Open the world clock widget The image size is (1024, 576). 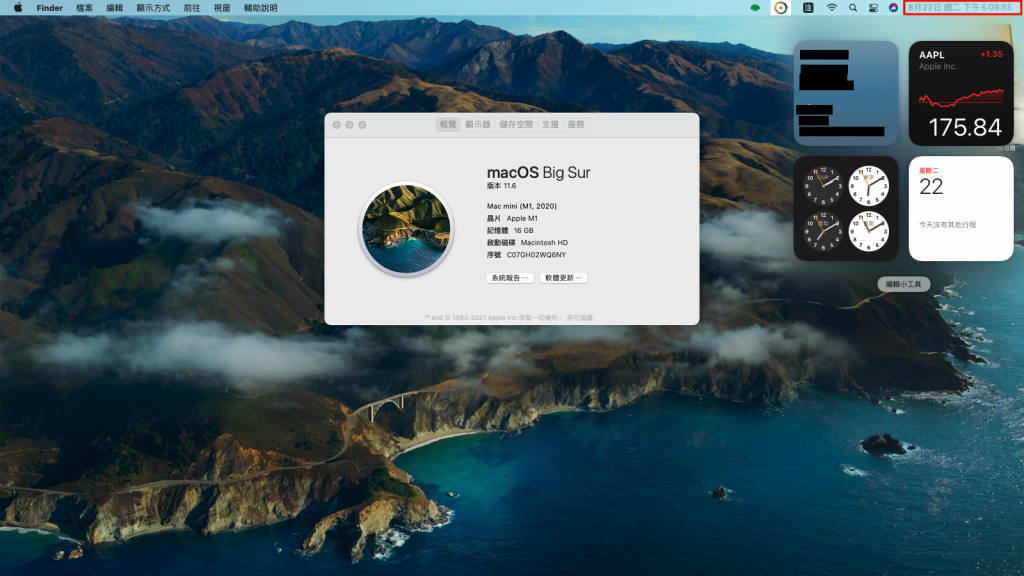click(846, 208)
